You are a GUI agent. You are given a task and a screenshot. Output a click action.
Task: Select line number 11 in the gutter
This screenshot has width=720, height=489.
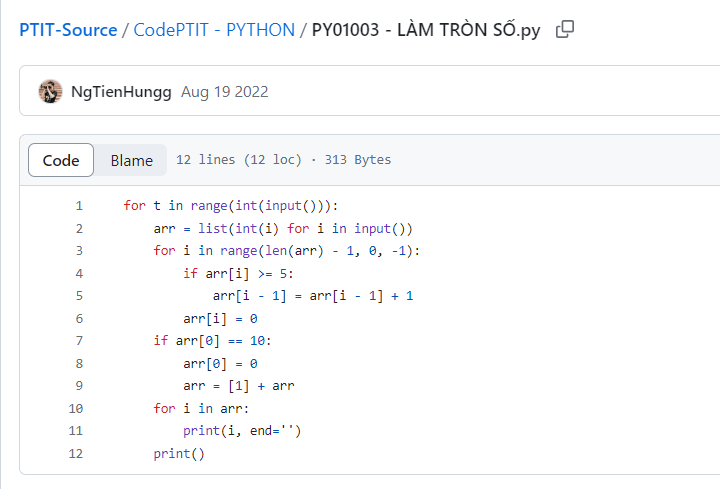tap(76, 431)
